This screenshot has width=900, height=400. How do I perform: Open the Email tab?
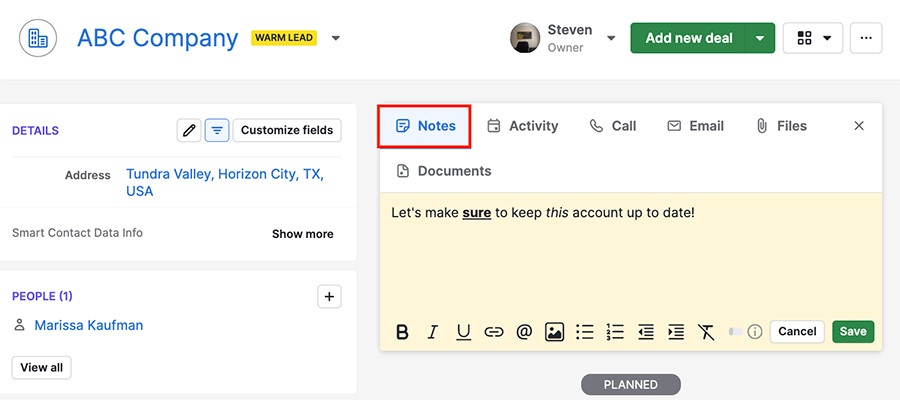point(695,126)
